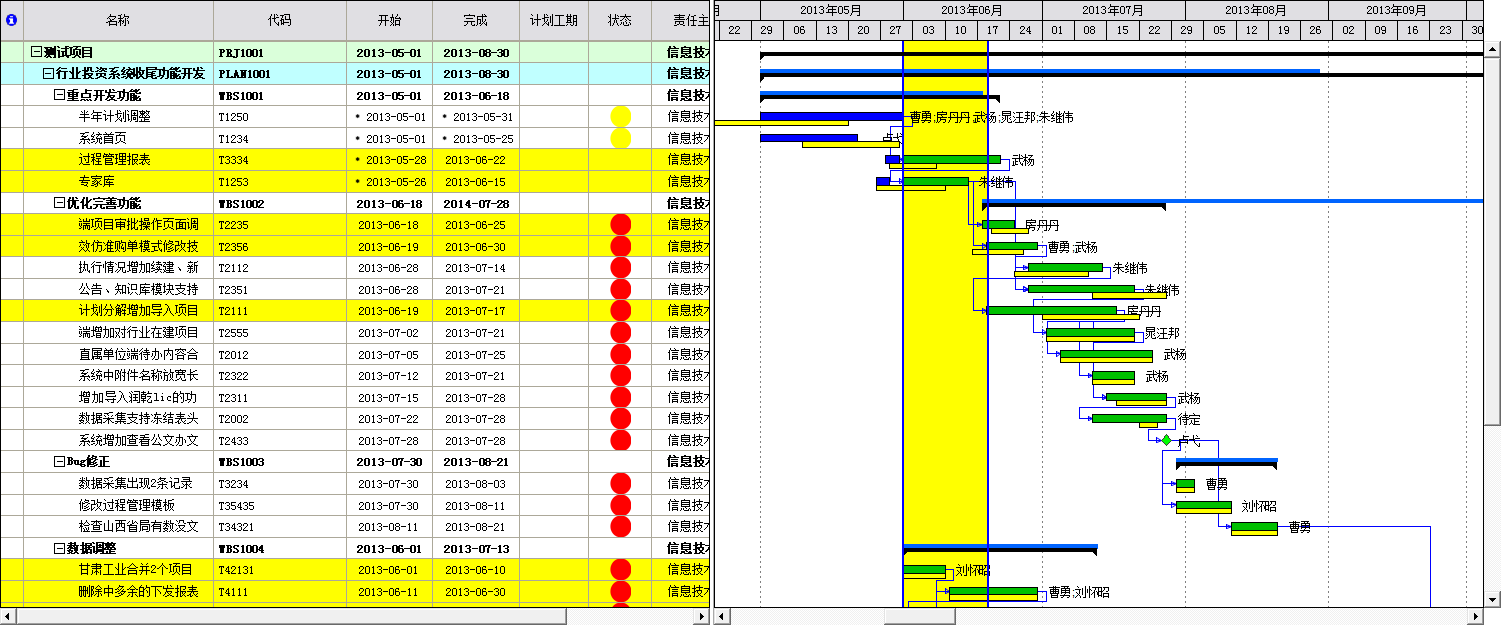1501x625 pixels.
Task: Click left arrow of task table scrollbar
Action: [x=8, y=616]
